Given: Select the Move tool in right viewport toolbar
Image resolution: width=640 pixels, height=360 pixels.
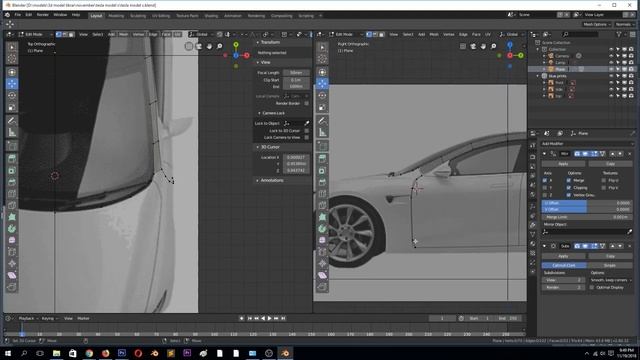Looking at the screenshot, I should 322,84.
